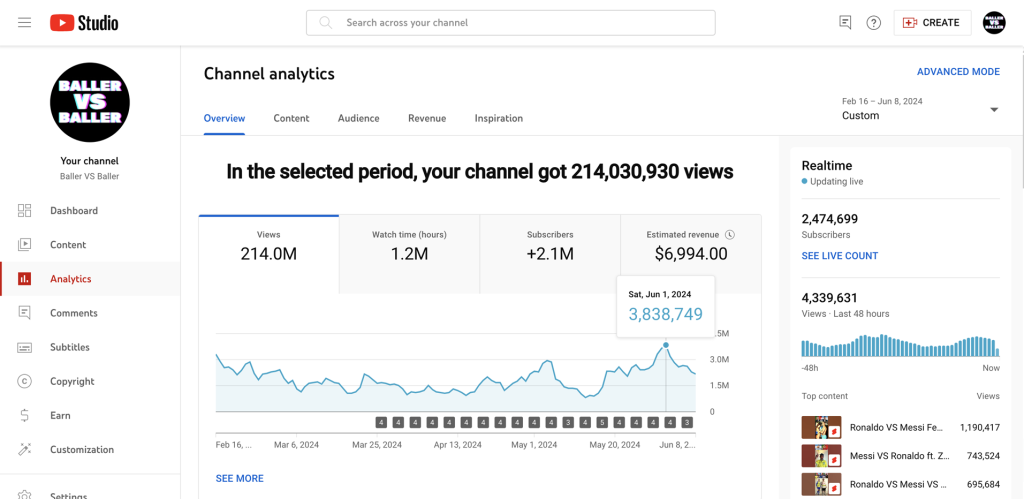1024x499 pixels.
Task: Switch to the Audience tab
Action: click(x=359, y=118)
